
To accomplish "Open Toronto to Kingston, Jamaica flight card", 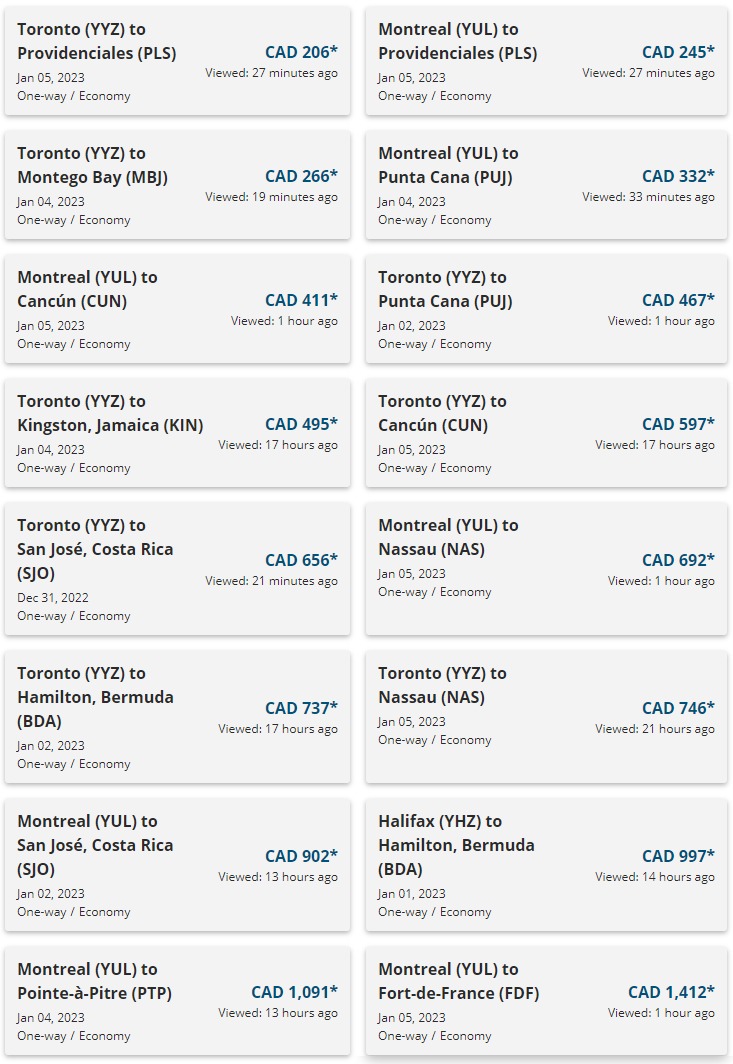I will pyautogui.click(x=177, y=434).
